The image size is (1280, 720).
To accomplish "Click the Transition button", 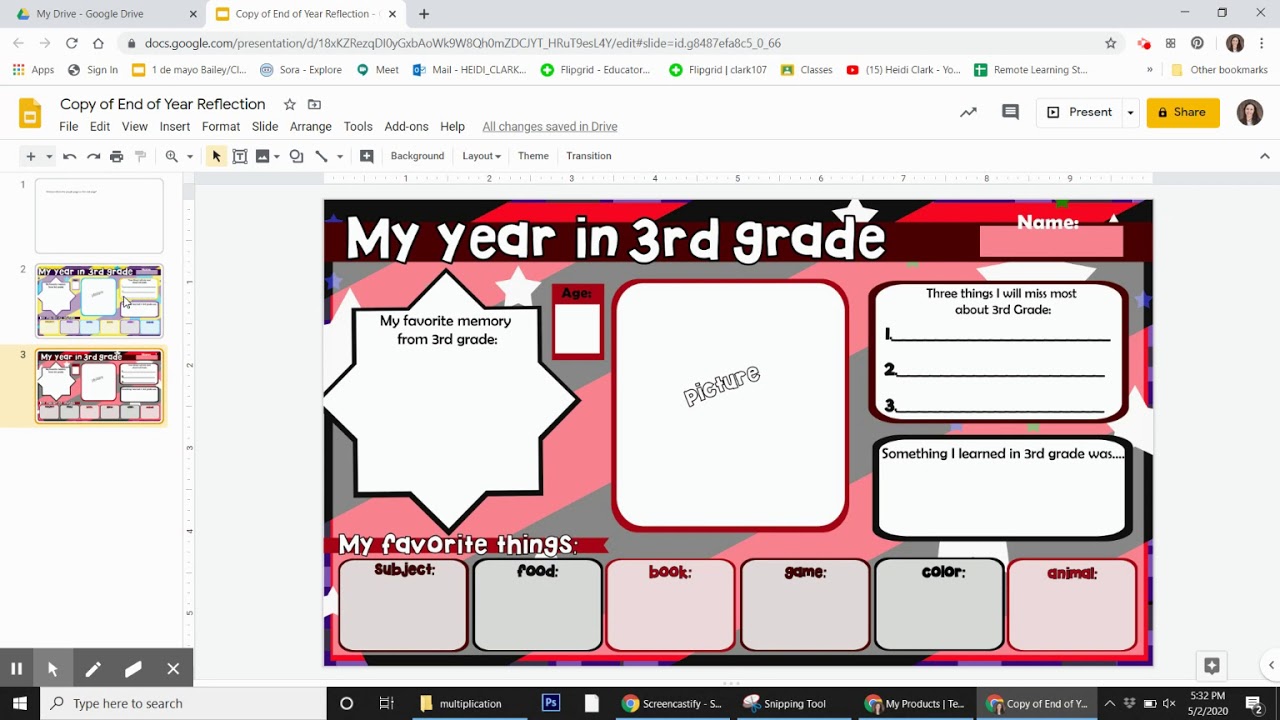I will [588, 156].
